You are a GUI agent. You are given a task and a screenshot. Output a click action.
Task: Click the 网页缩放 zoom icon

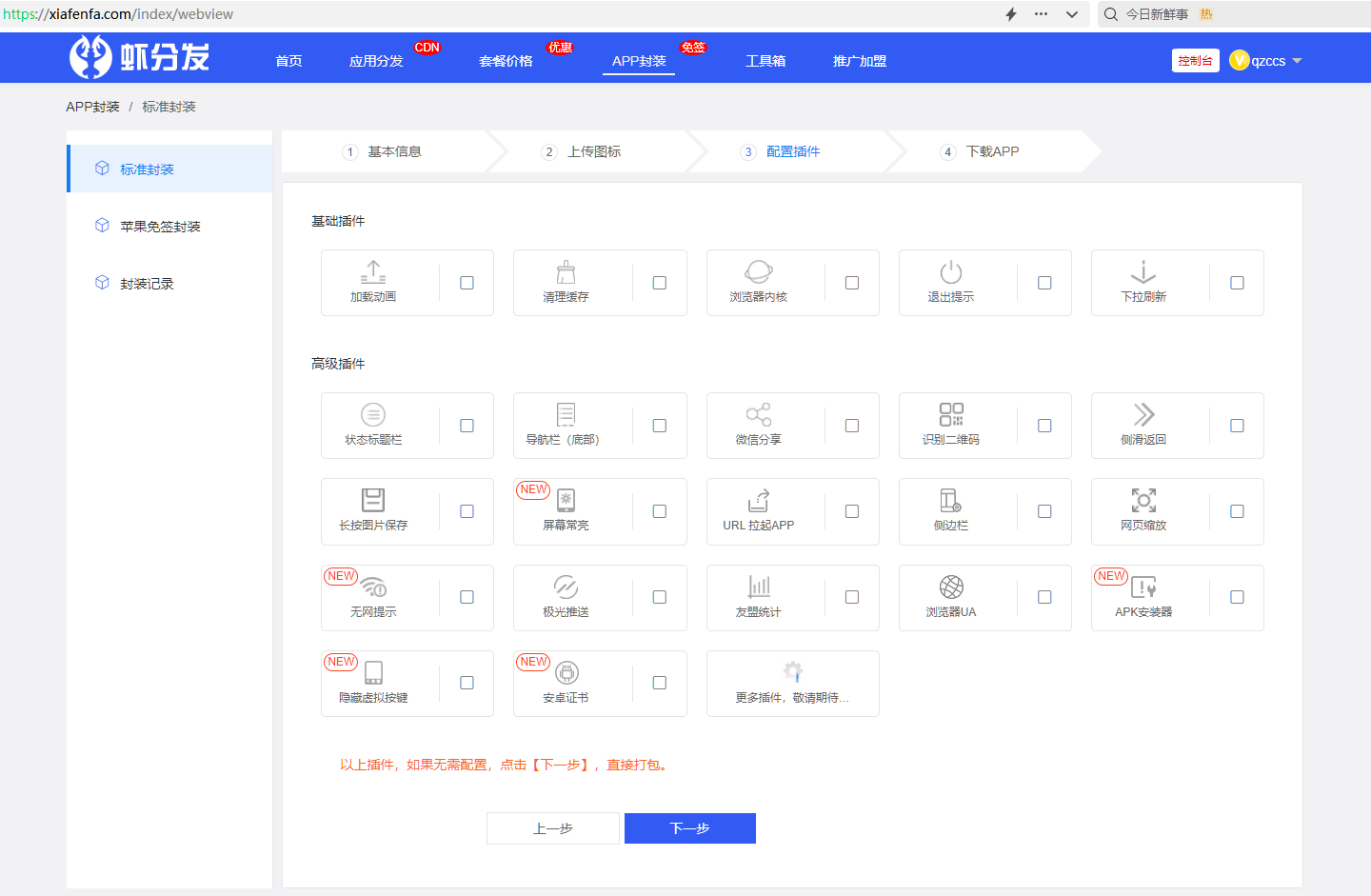tap(1143, 501)
